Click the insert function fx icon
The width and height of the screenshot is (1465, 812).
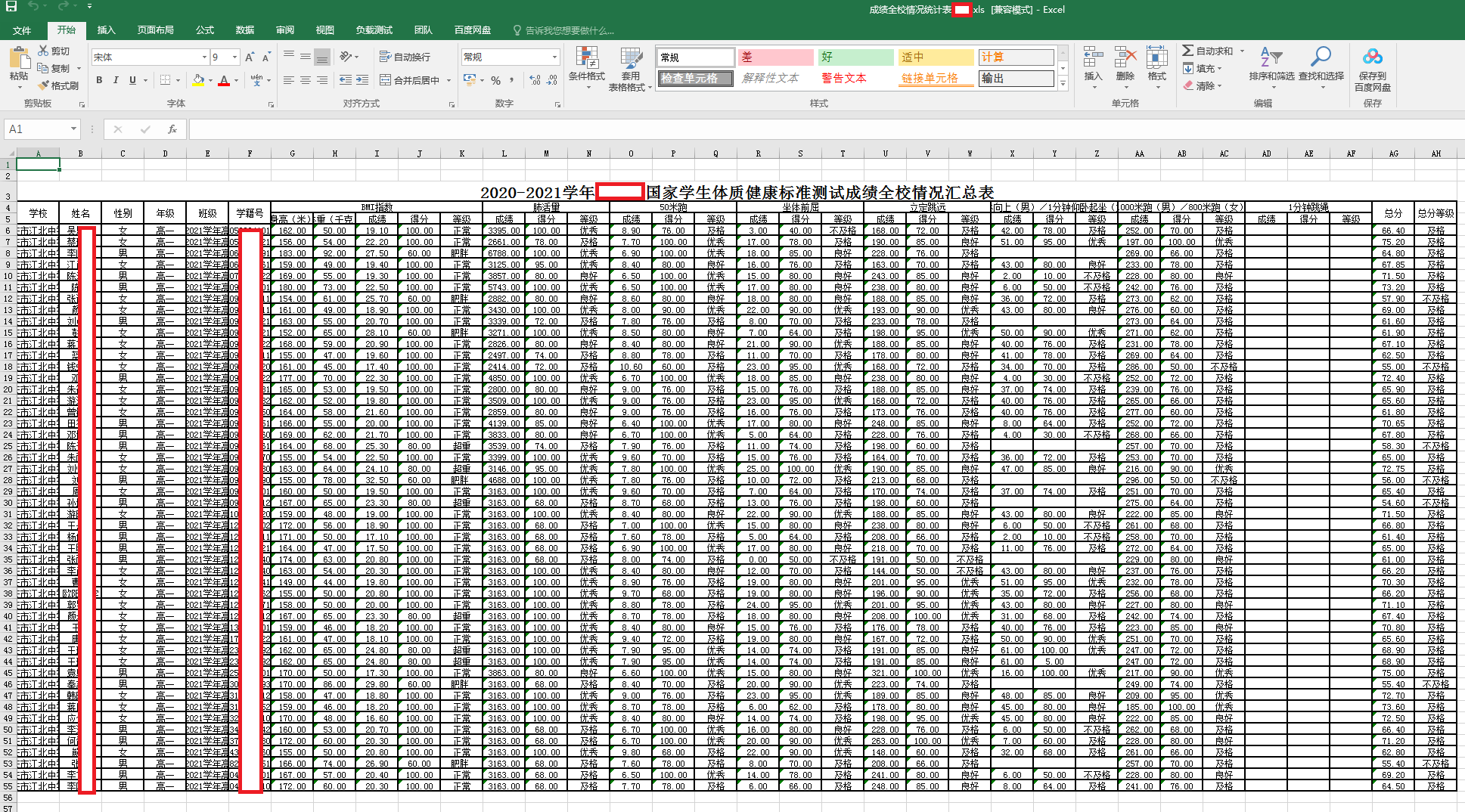point(172,129)
